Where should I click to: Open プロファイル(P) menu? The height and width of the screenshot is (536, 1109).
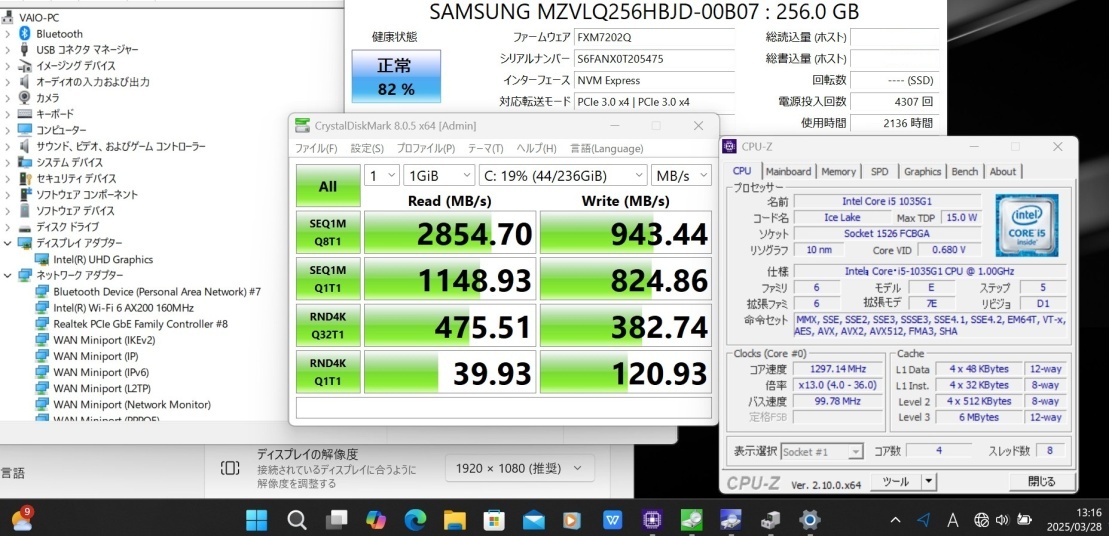(x=426, y=148)
